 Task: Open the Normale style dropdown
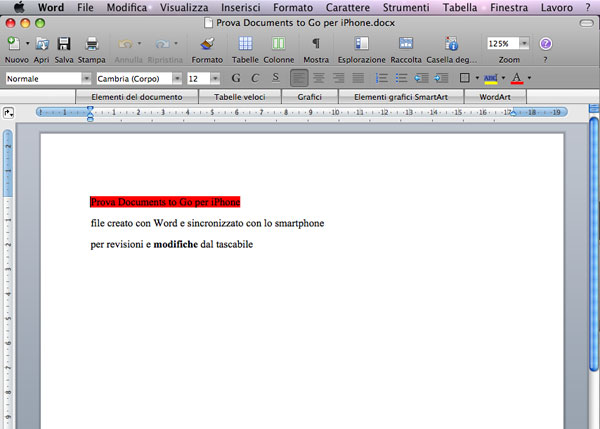tap(86, 78)
